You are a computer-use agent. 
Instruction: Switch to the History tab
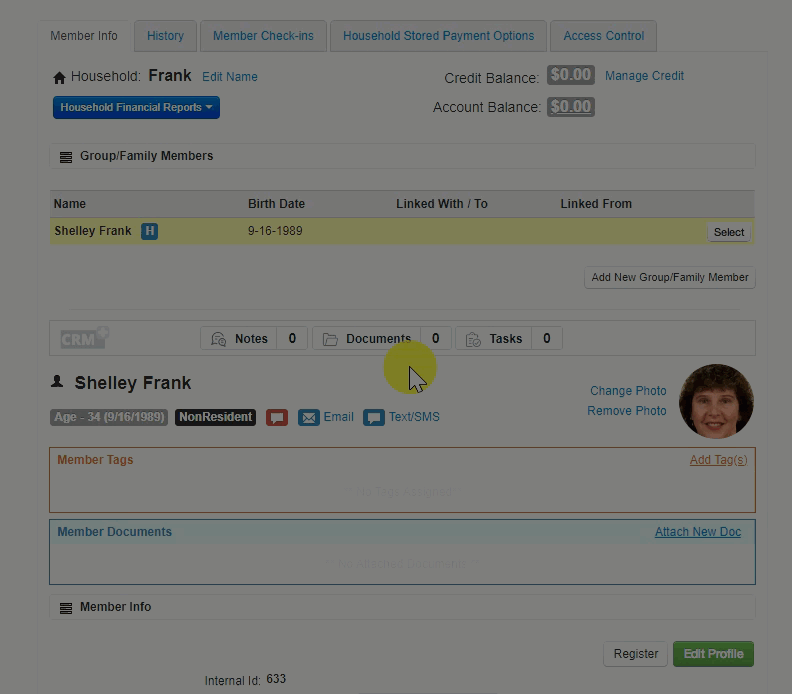click(x=165, y=36)
